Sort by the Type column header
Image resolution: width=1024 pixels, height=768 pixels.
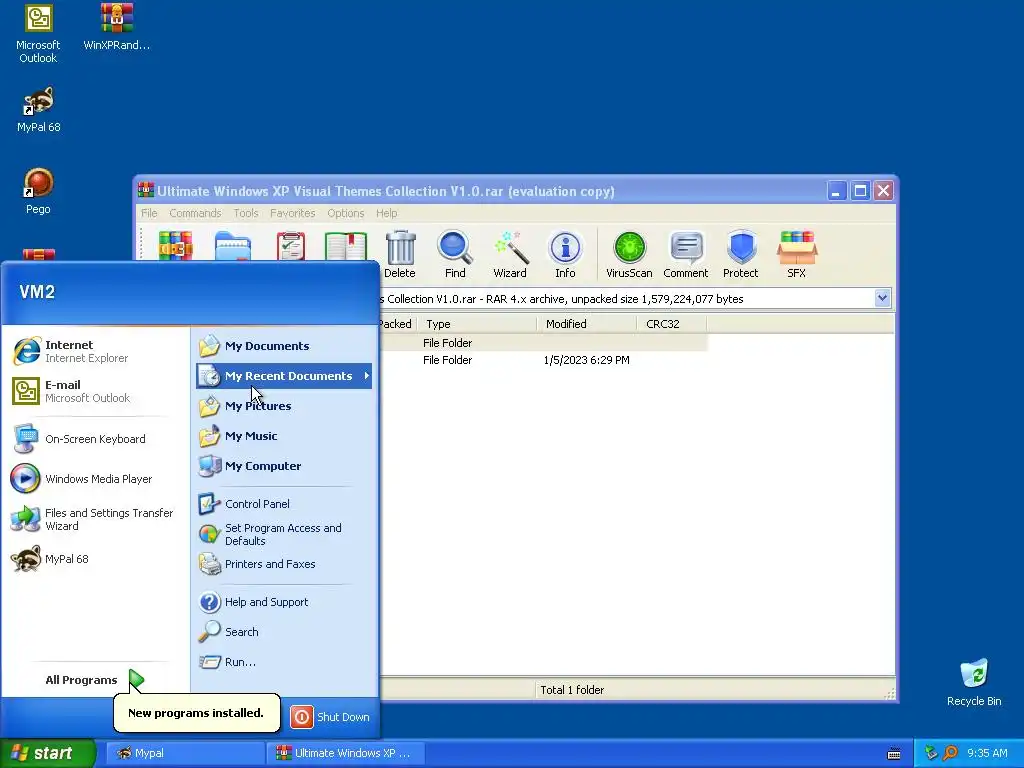click(479, 324)
